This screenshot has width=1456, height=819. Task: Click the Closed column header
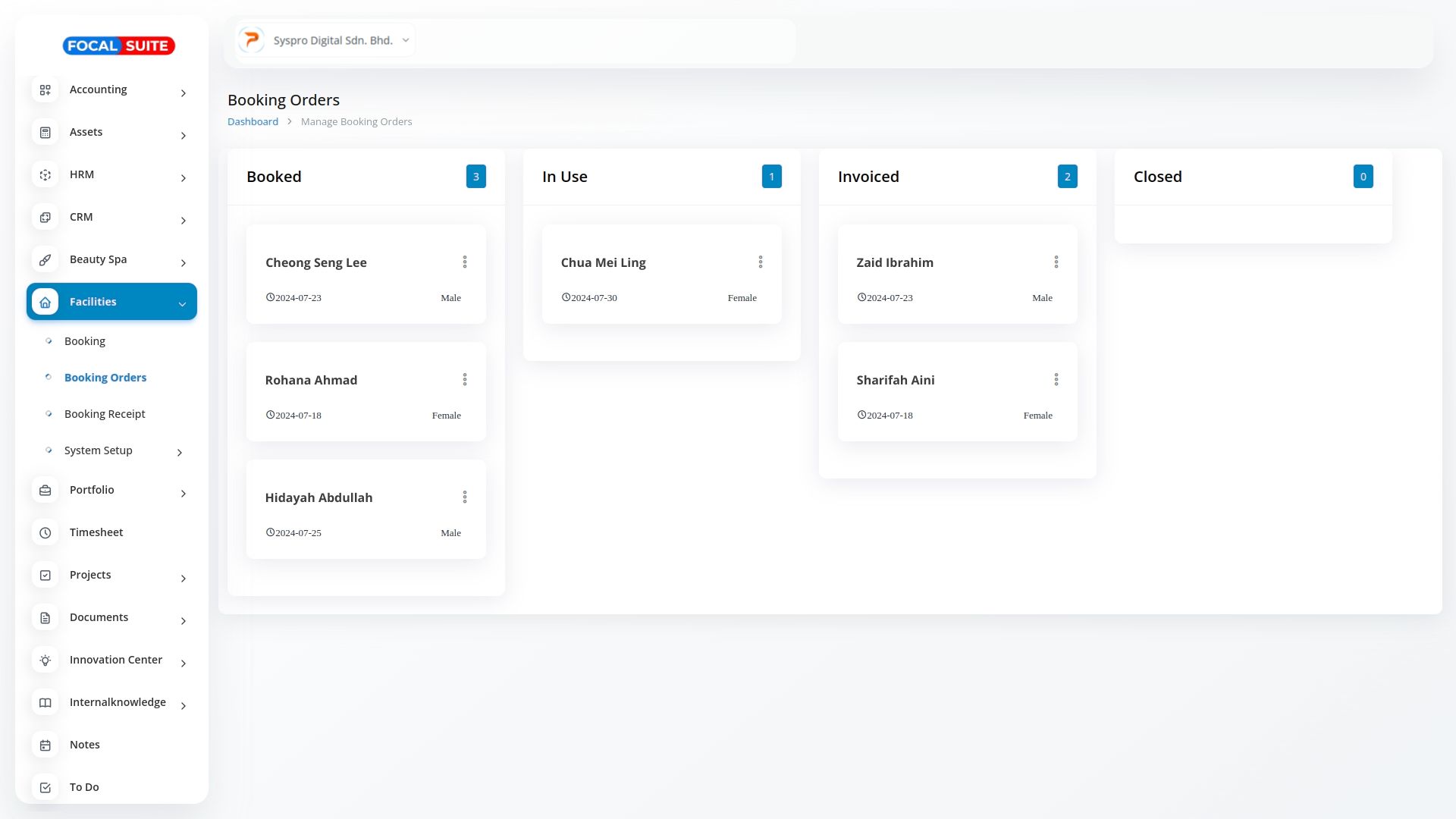(x=1157, y=177)
